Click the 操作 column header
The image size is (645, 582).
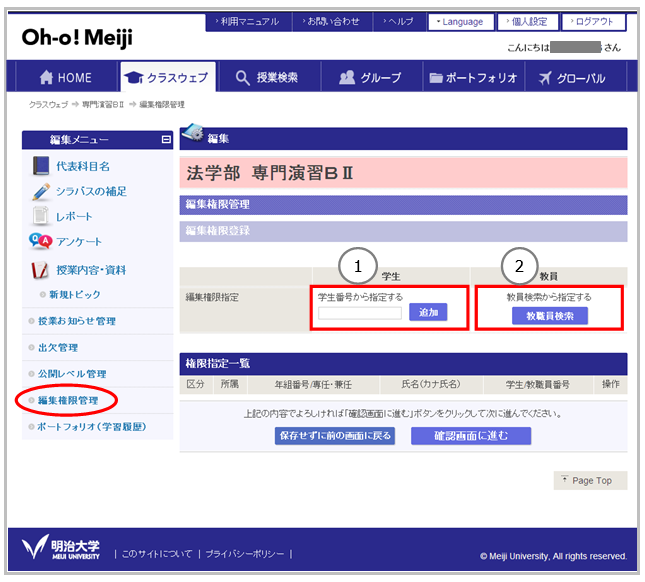click(x=610, y=384)
